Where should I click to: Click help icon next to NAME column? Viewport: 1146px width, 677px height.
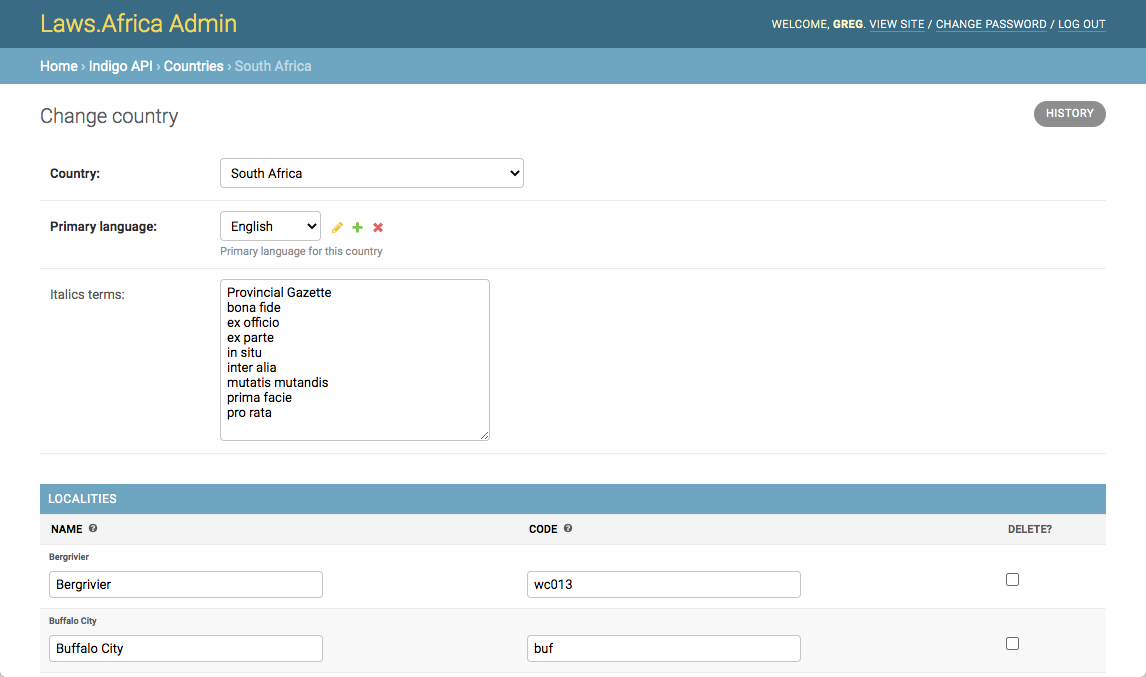click(93, 528)
